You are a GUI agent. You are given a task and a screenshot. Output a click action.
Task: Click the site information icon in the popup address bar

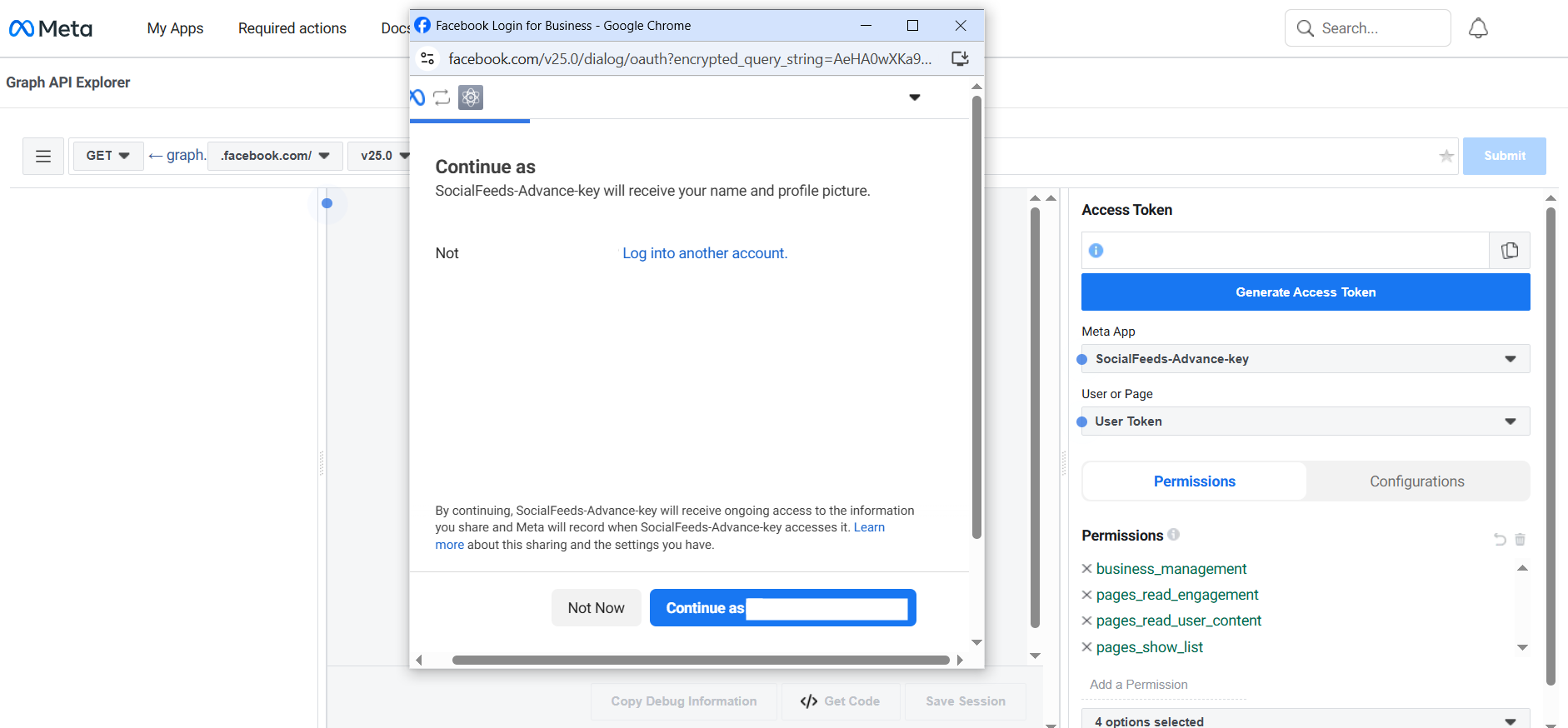tap(427, 58)
